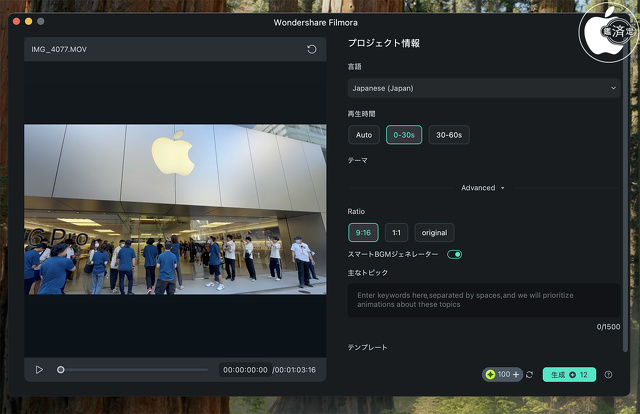Collapse the Advanced settings section

pos(483,188)
